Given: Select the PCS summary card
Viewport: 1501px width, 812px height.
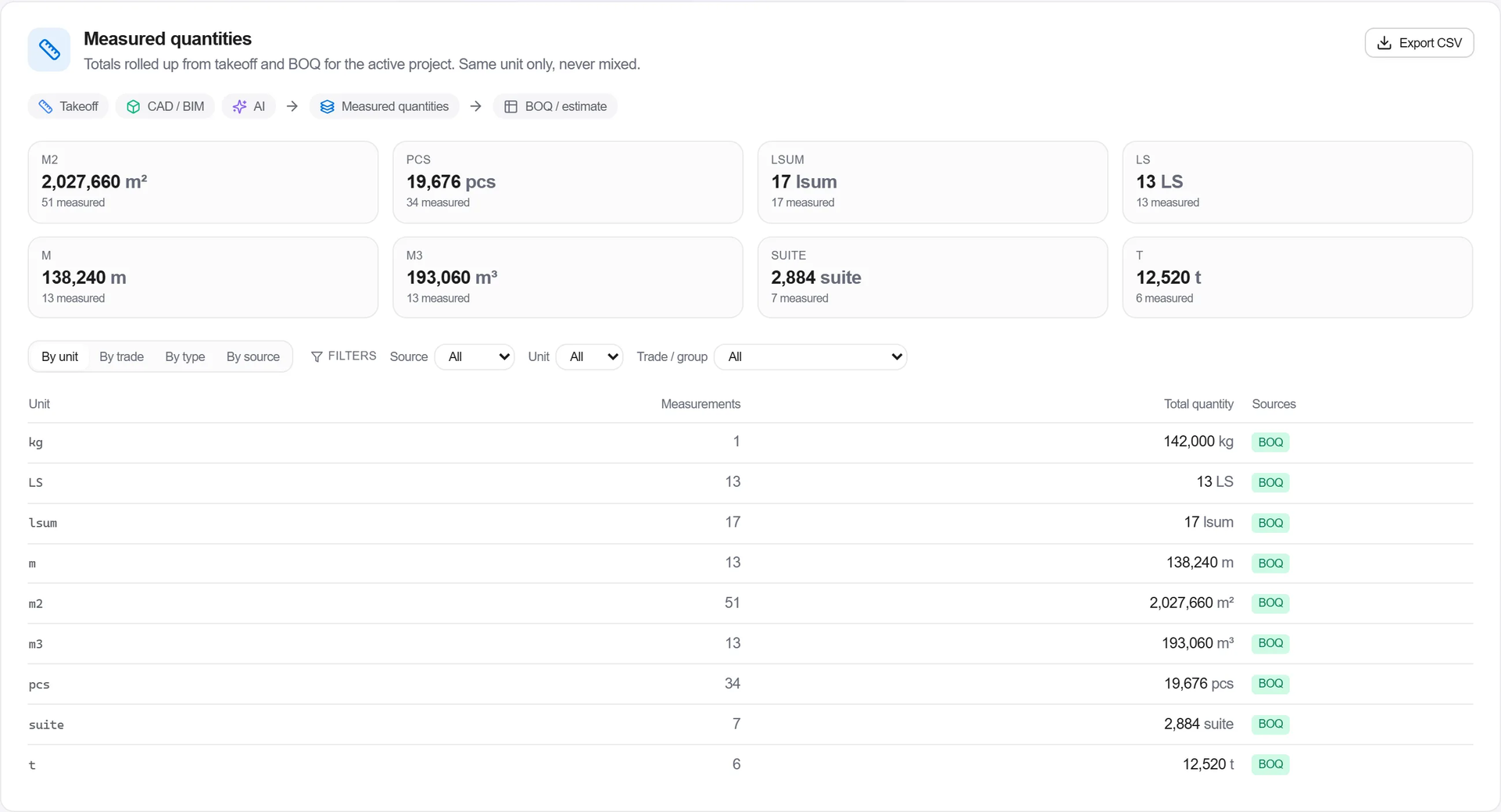Looking at the screenshot, I should [568, 182].
